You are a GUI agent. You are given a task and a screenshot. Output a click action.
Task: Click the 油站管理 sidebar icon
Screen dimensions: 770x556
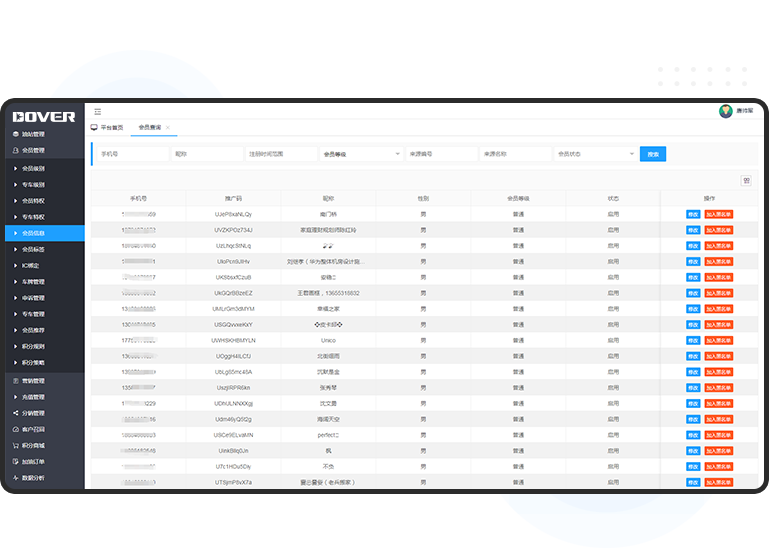coord(15,134)
